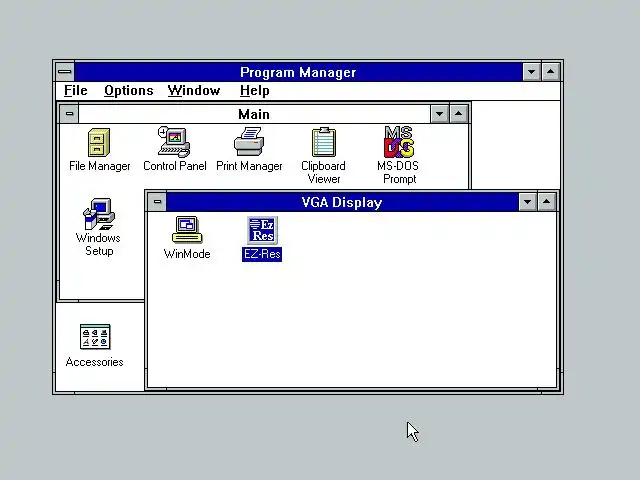Open the Main window control-menu box
The image size is (640, 480).
(69, 113)
